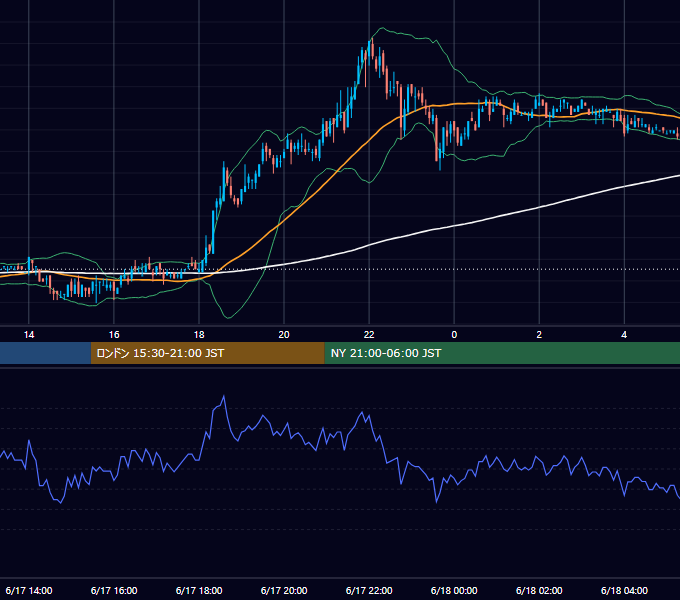The width and height of the screenshot is (680, 600).
Task: Click the 6/17 14:00 date label
Action: point(29,591)
